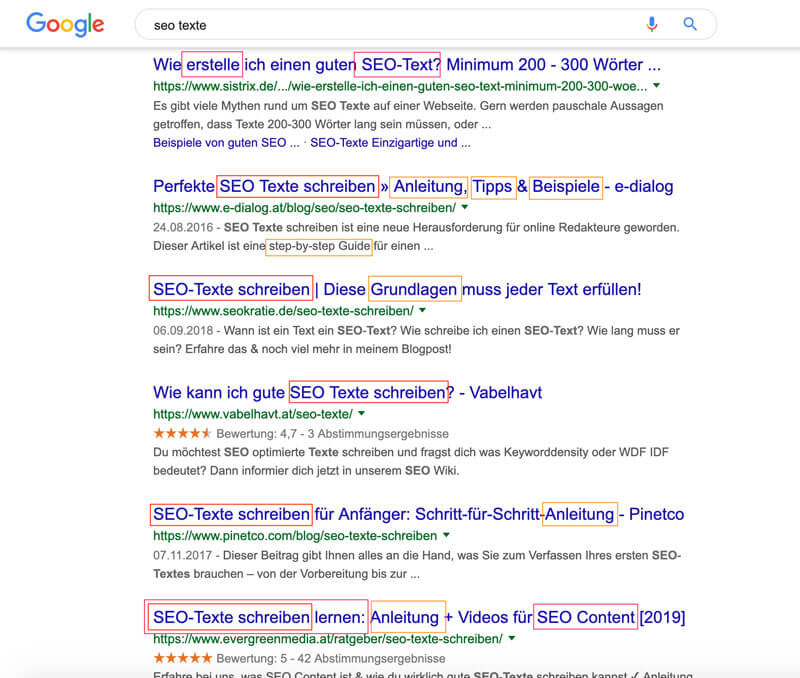The image size is (800, 678).
Task: Click snippet text 'Wann ist ein Text ein SEO-Text?'
Action: 310,331
